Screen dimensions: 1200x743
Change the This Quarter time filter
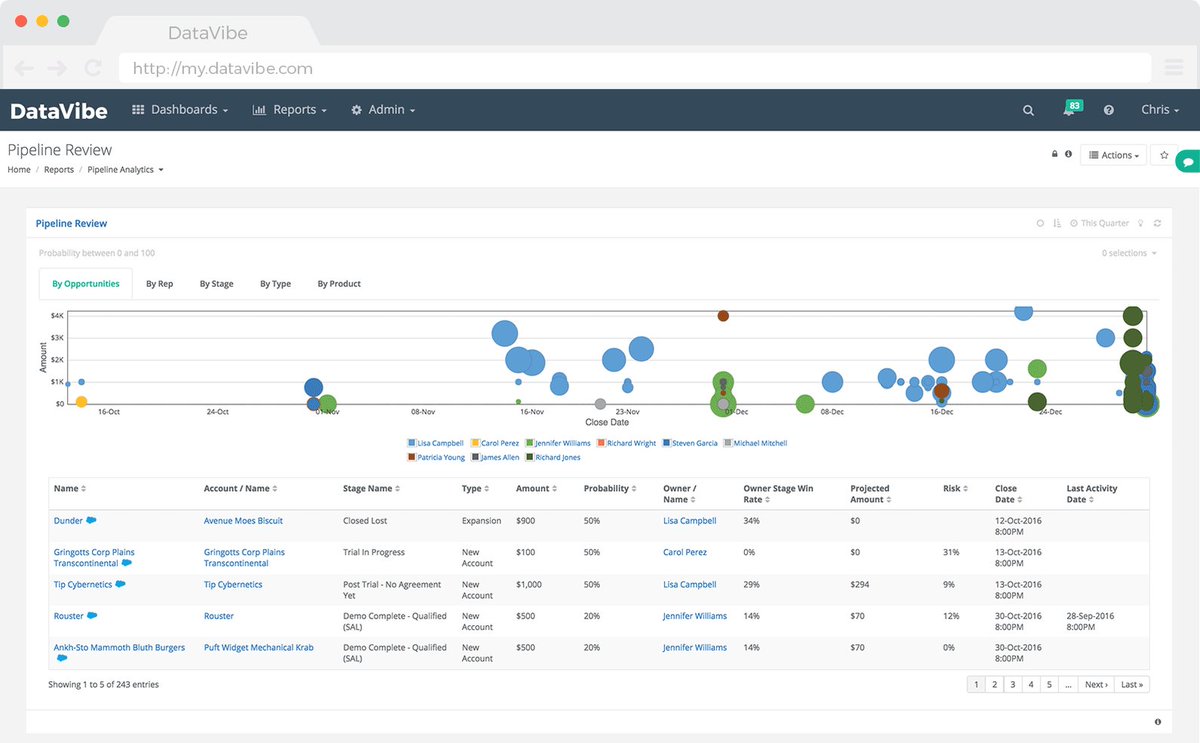point(1099,224)
